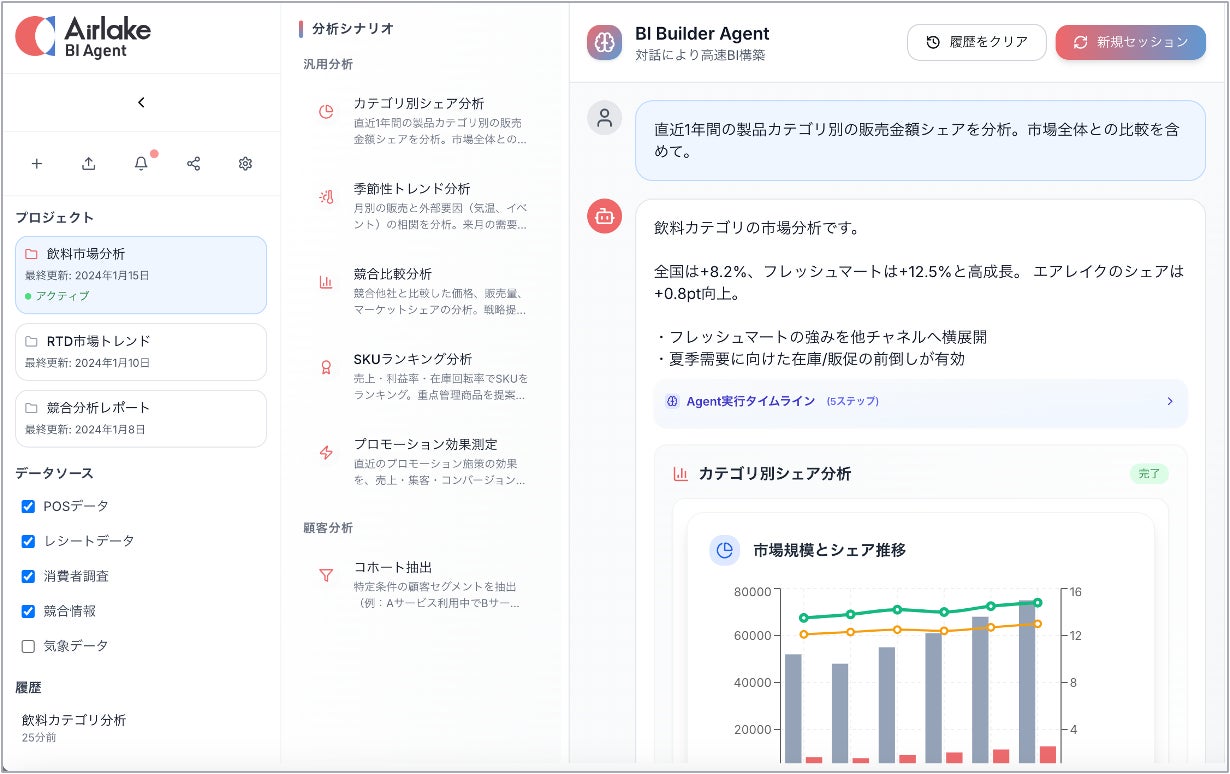The height and width of the screenshot is (774, 1230).
Task: Click the データソース section heading
Action: [x=54, y=473]
